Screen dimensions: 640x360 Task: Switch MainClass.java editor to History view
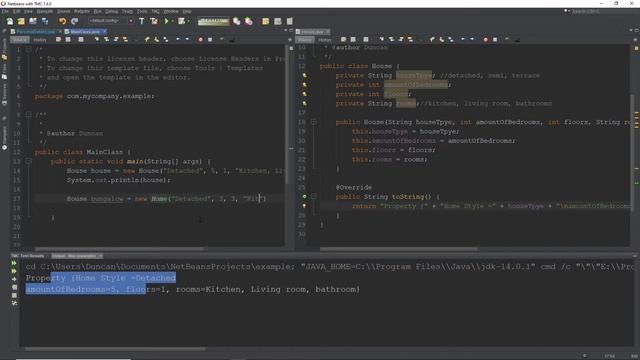point(40,40)
